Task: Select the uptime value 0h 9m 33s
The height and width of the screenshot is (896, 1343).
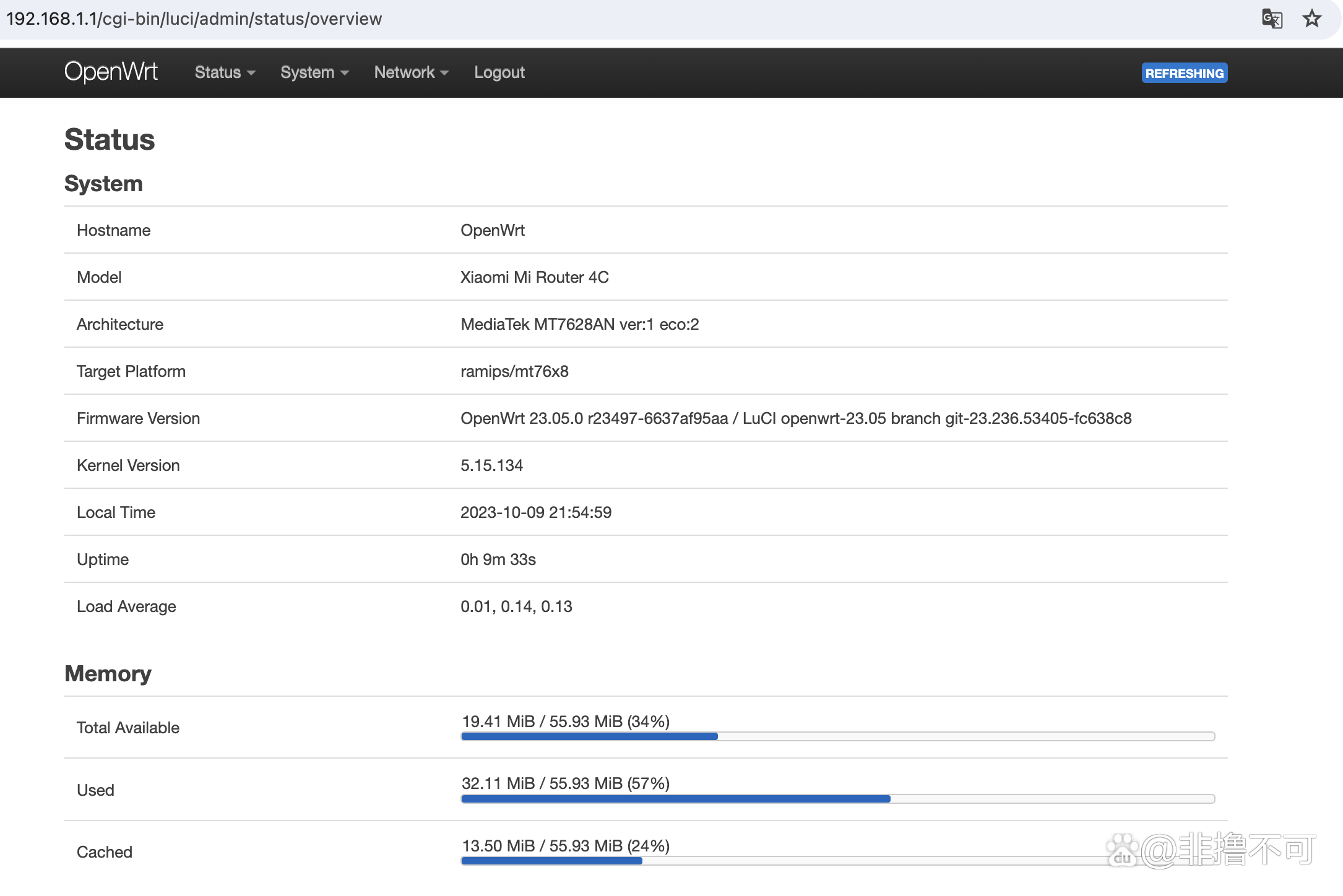Action: (498, 559)
